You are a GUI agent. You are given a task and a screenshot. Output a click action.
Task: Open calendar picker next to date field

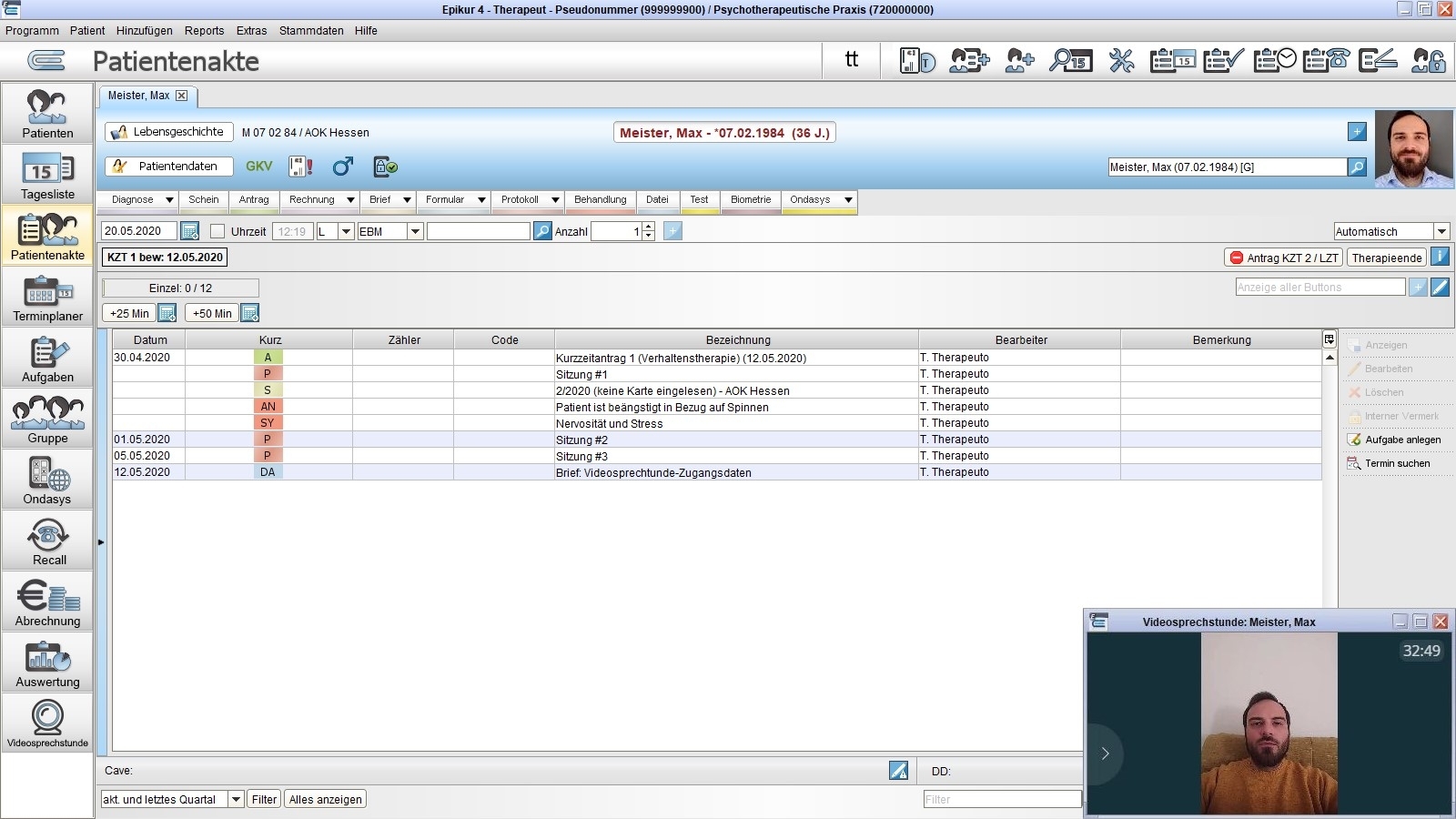[189, 231]
